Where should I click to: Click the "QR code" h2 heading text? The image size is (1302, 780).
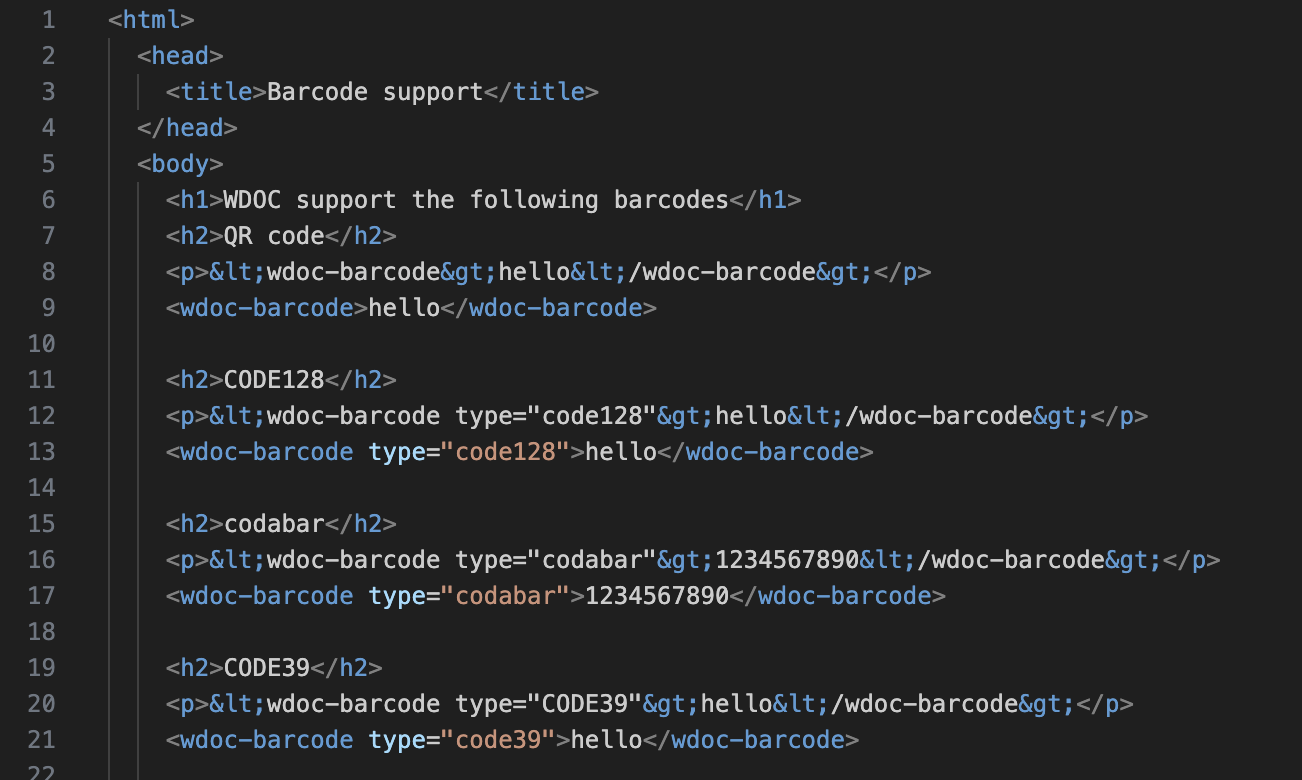(274, 235)
